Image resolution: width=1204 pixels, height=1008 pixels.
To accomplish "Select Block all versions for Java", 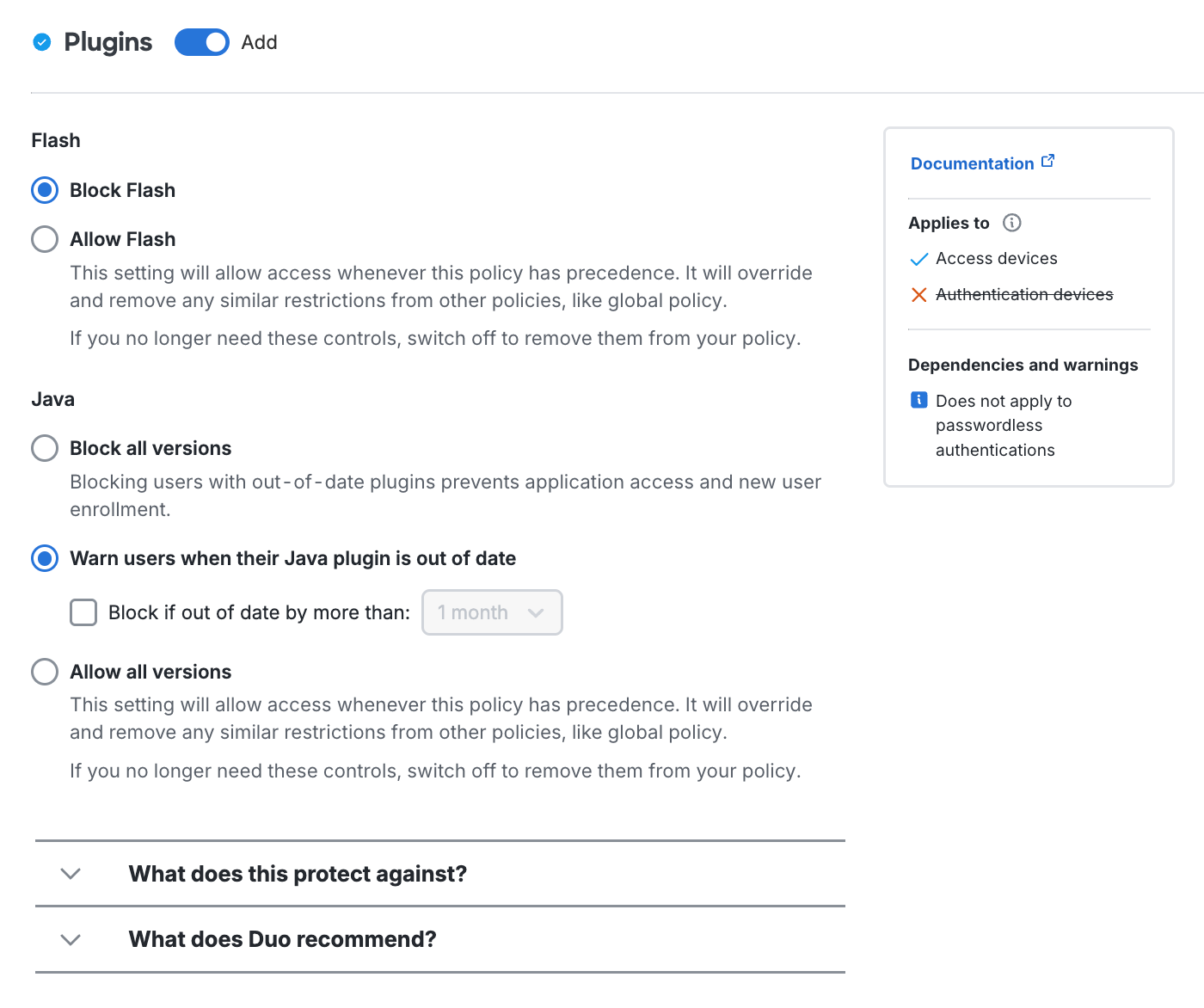I will click(44, 447).
